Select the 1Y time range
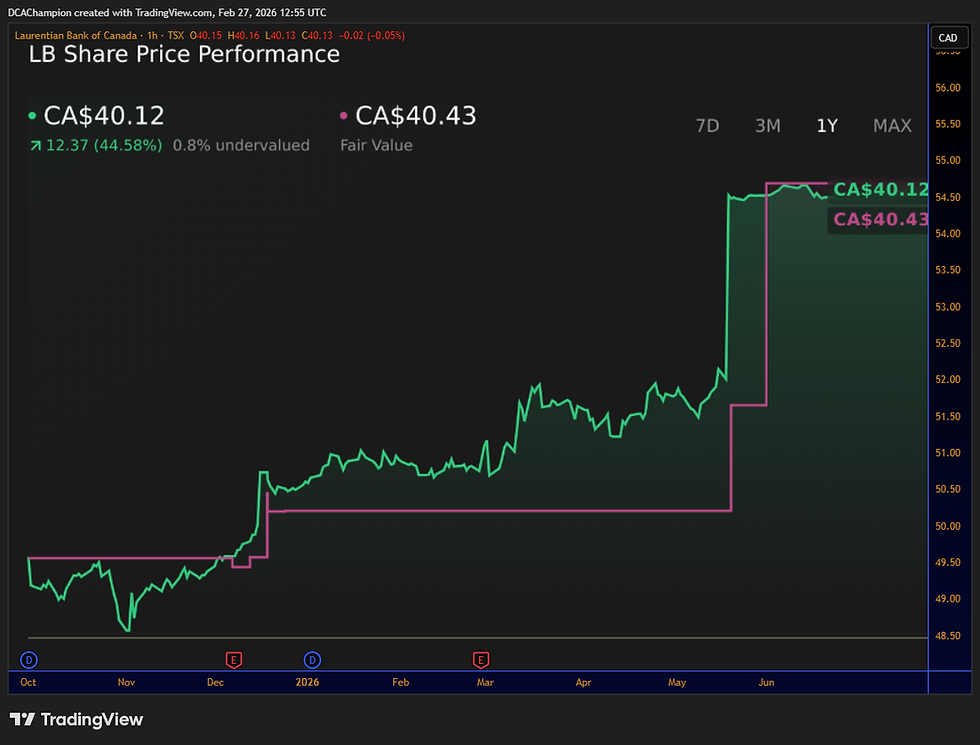 click(827, 126)
